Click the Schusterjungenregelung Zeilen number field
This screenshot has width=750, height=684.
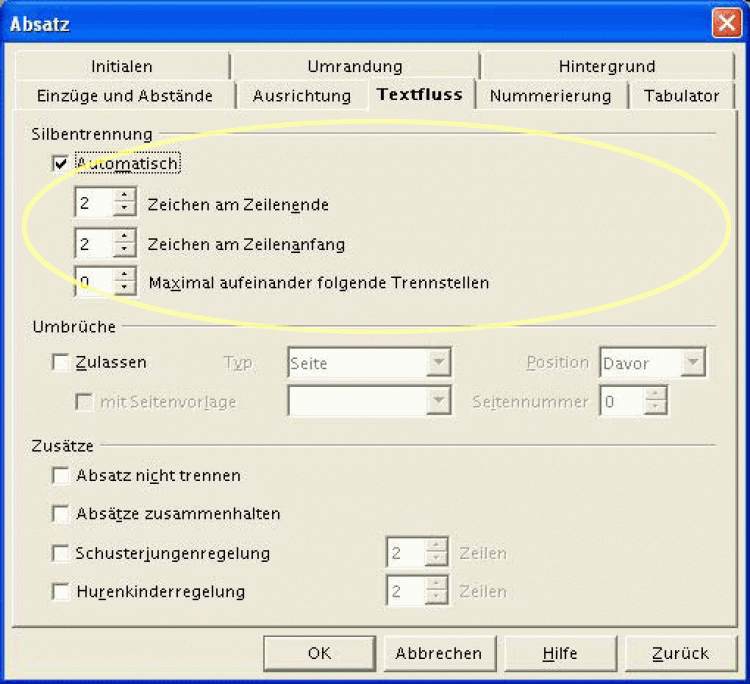pyautogui.click(x=406, y=552)
